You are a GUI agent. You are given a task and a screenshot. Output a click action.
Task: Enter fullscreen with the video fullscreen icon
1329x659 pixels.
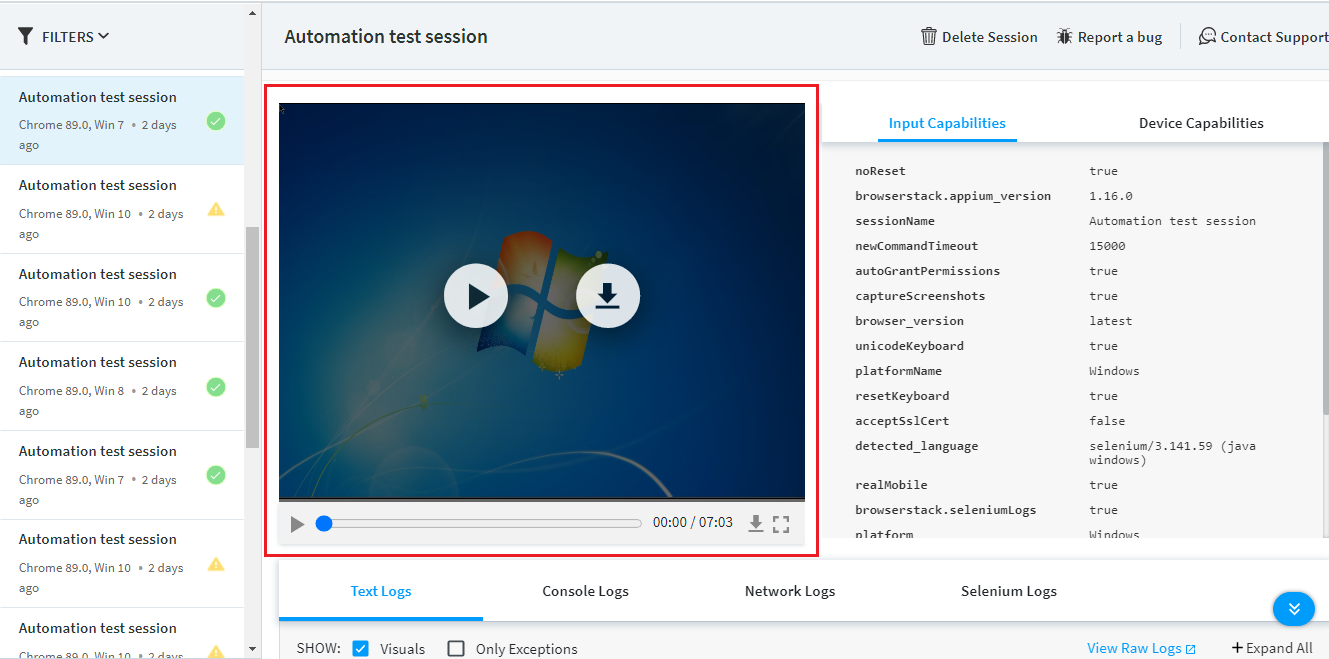(781, 523)
